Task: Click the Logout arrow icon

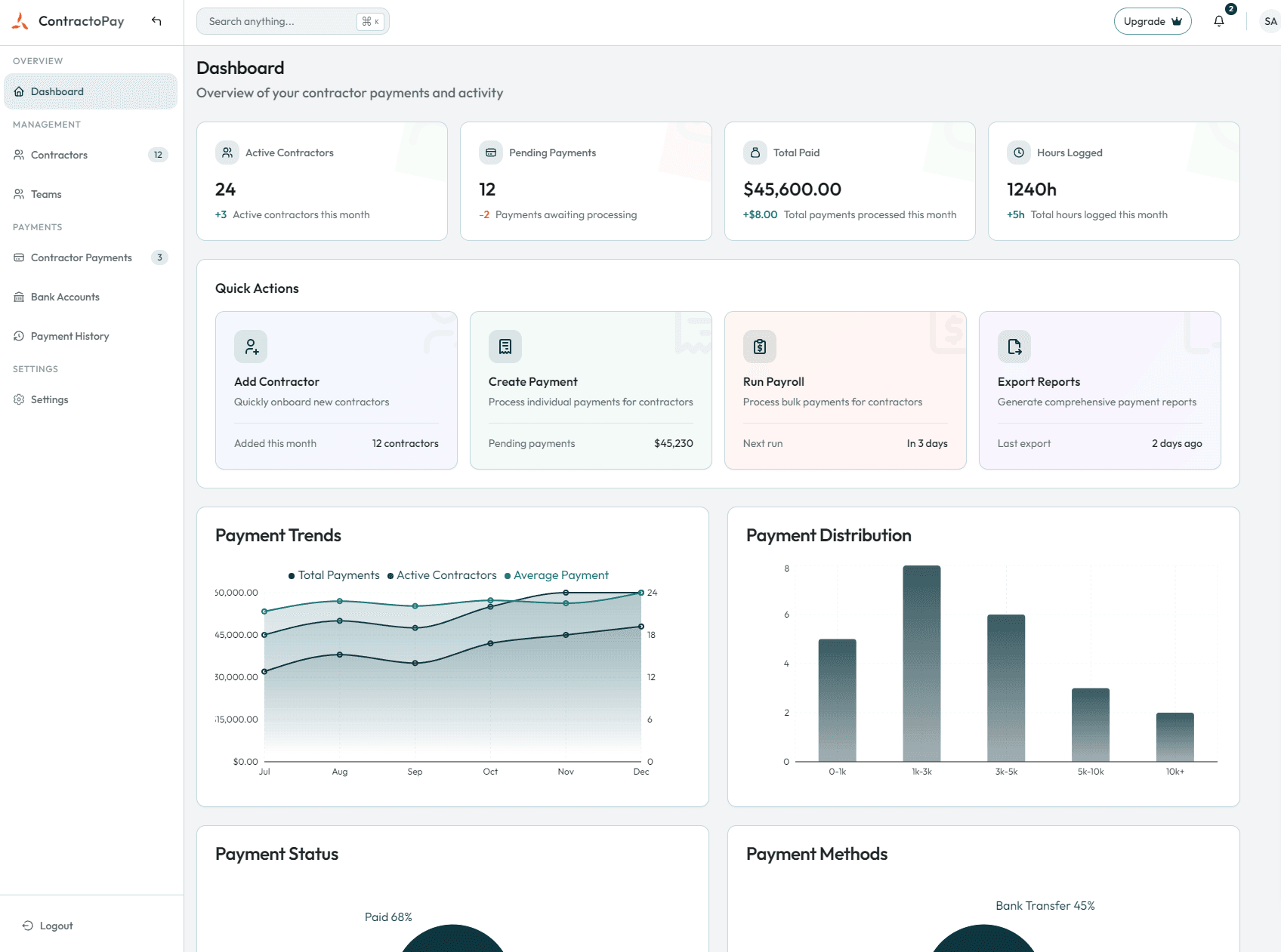Action: (x=28, y=926)
